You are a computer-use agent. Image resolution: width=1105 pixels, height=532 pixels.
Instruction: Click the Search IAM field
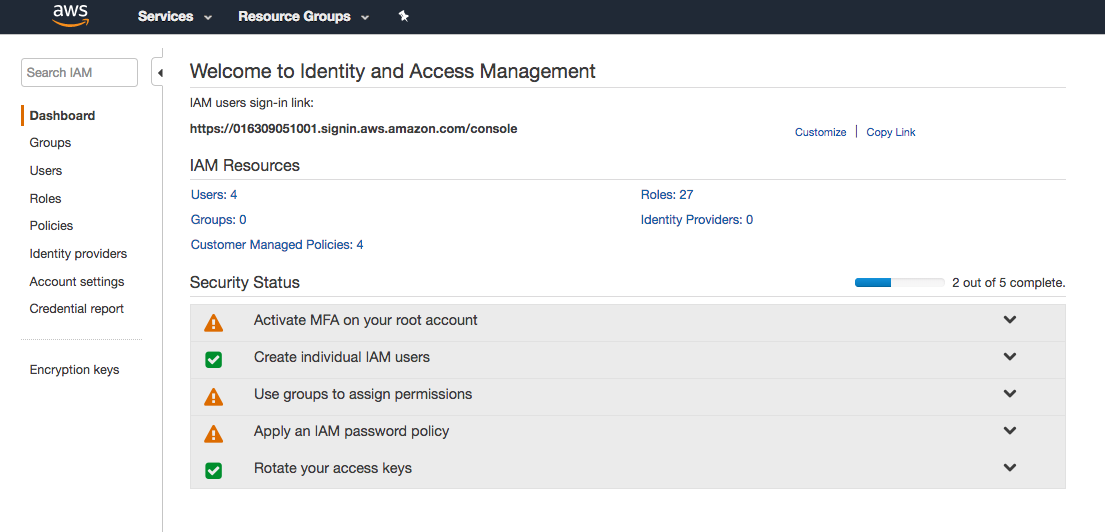coord(79,72)
